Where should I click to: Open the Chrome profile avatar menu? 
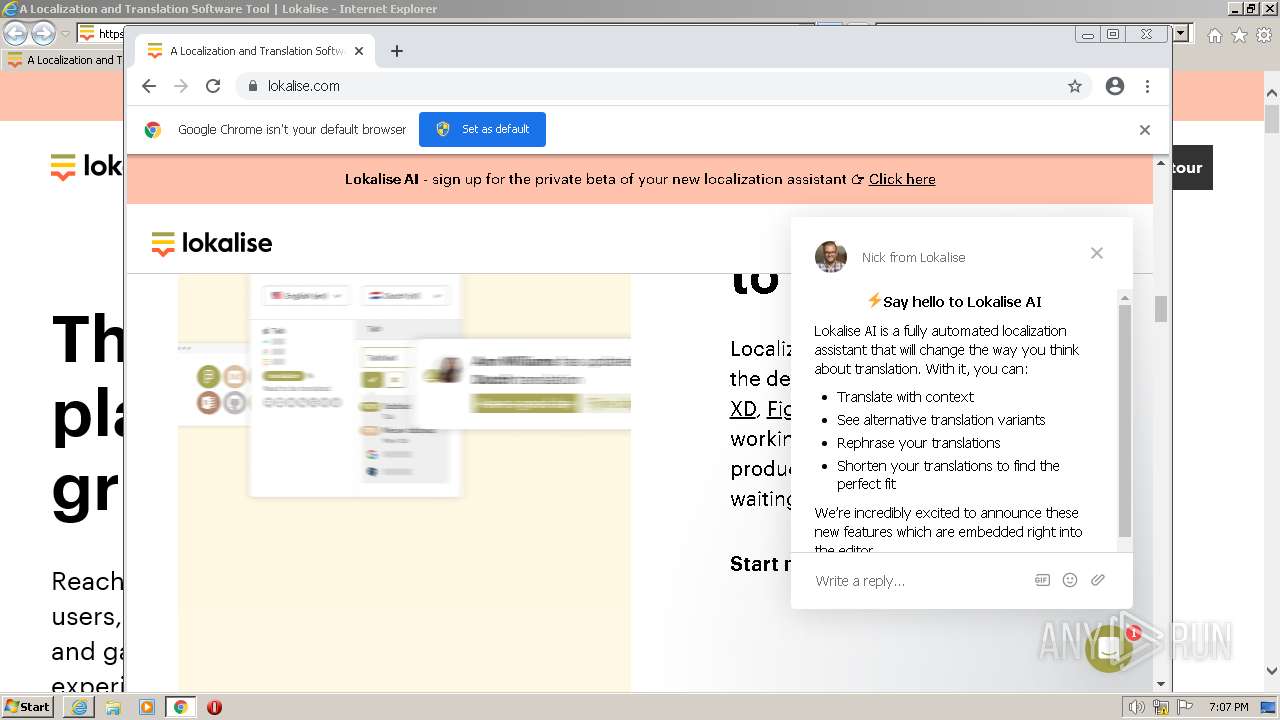click(x=1115, y=86)
